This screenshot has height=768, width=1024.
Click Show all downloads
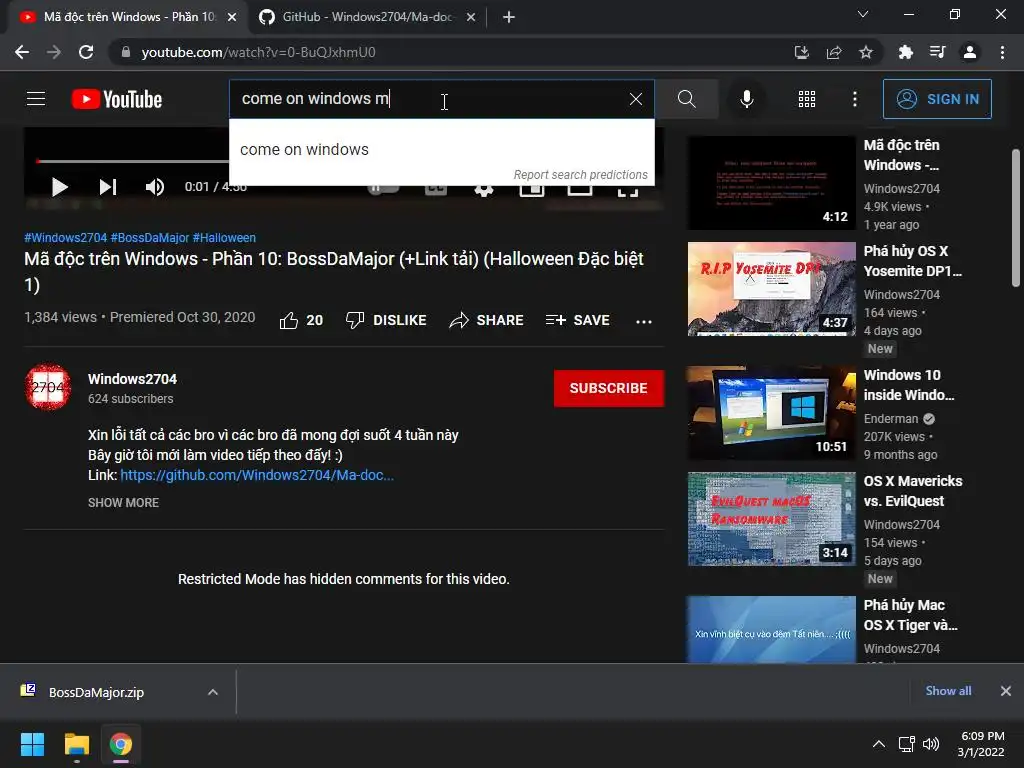[948, 691]
